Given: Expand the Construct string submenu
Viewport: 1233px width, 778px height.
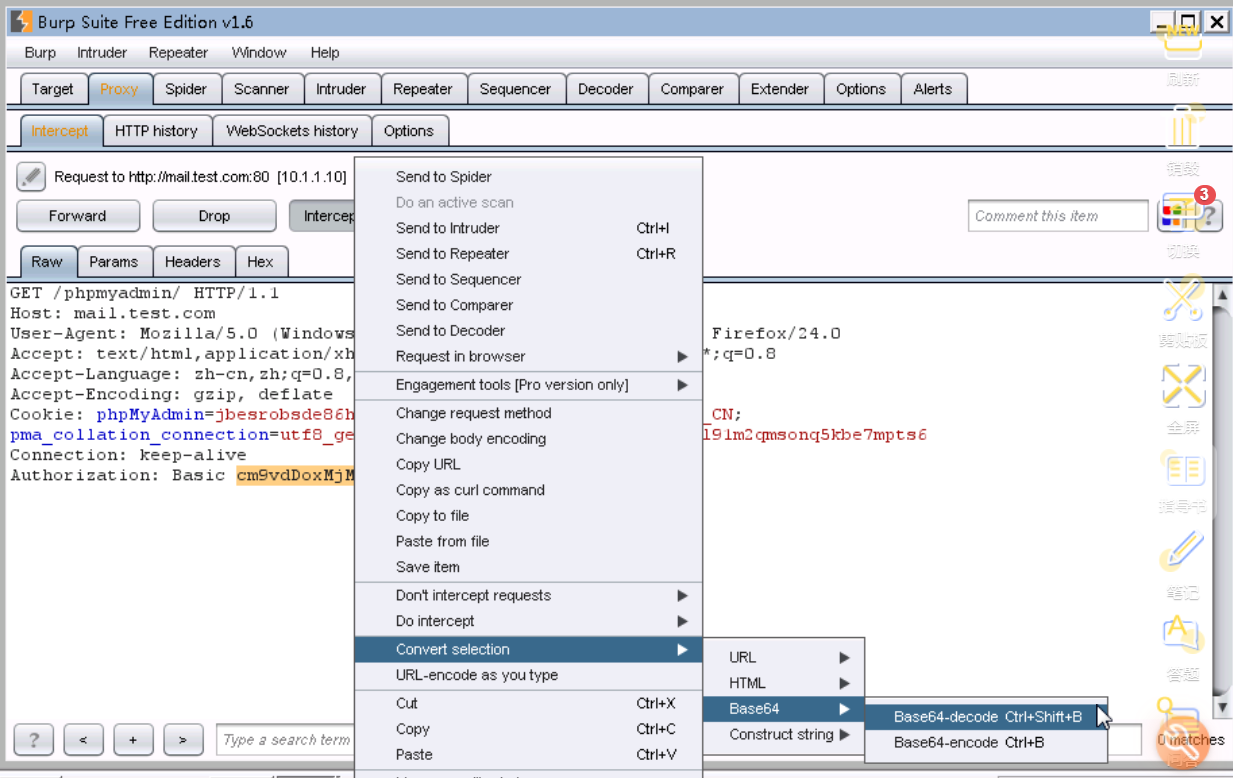Looking at the screenshot, I should 784,735.
